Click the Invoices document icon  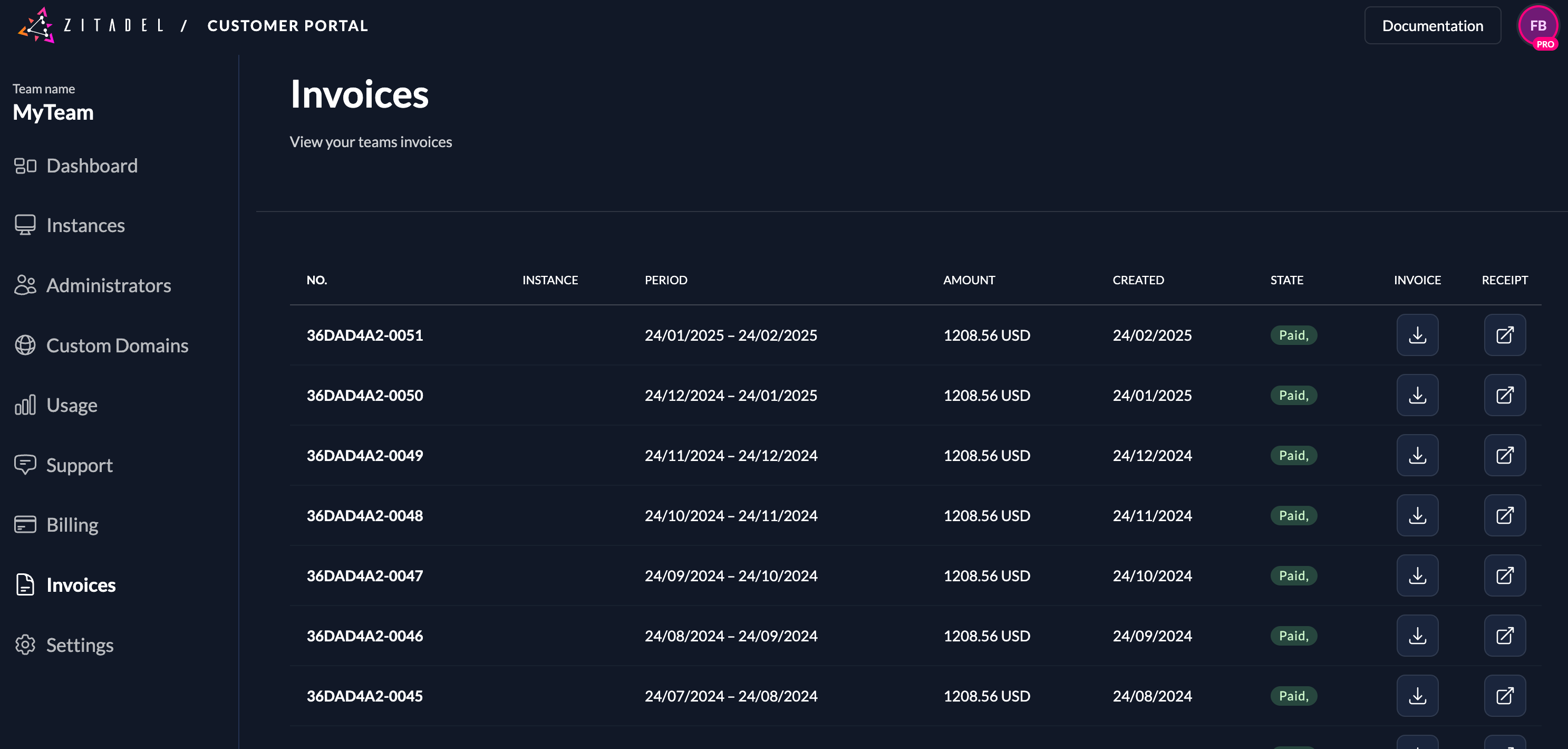point(25,584)
